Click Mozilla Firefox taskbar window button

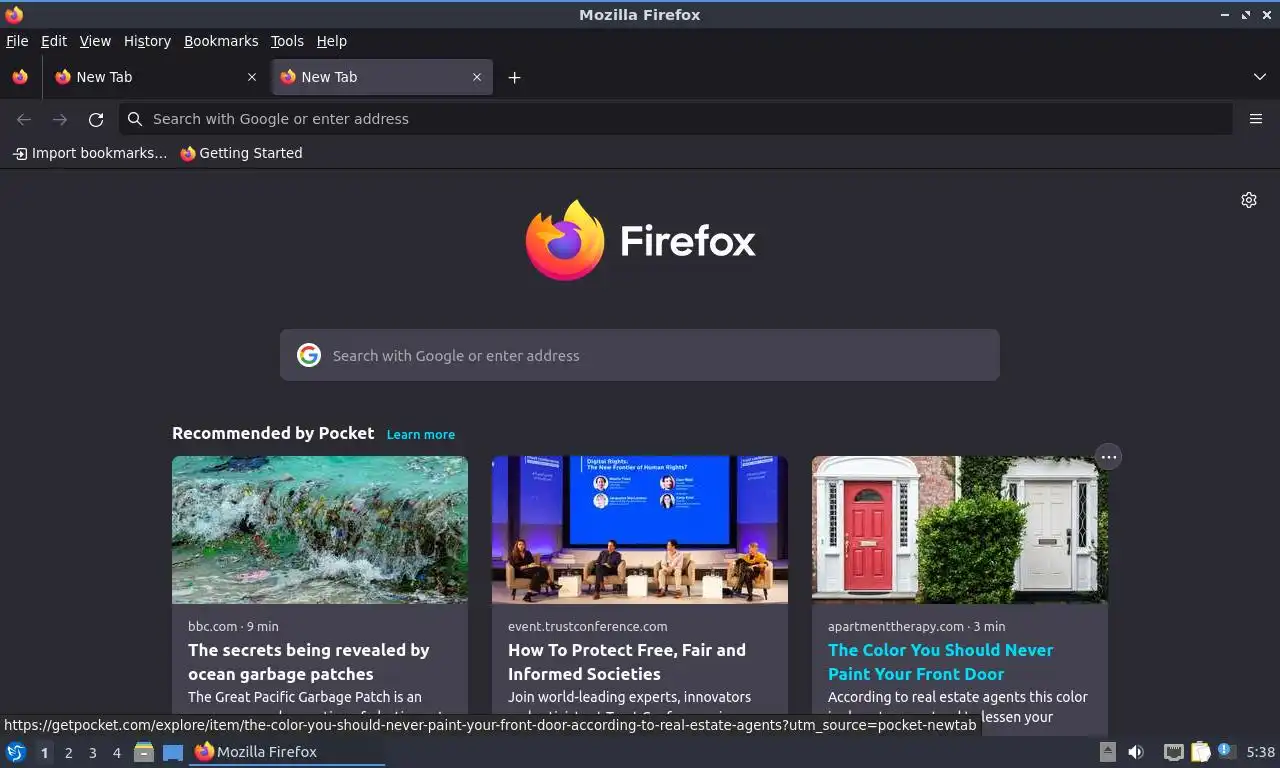pos(287,752)
